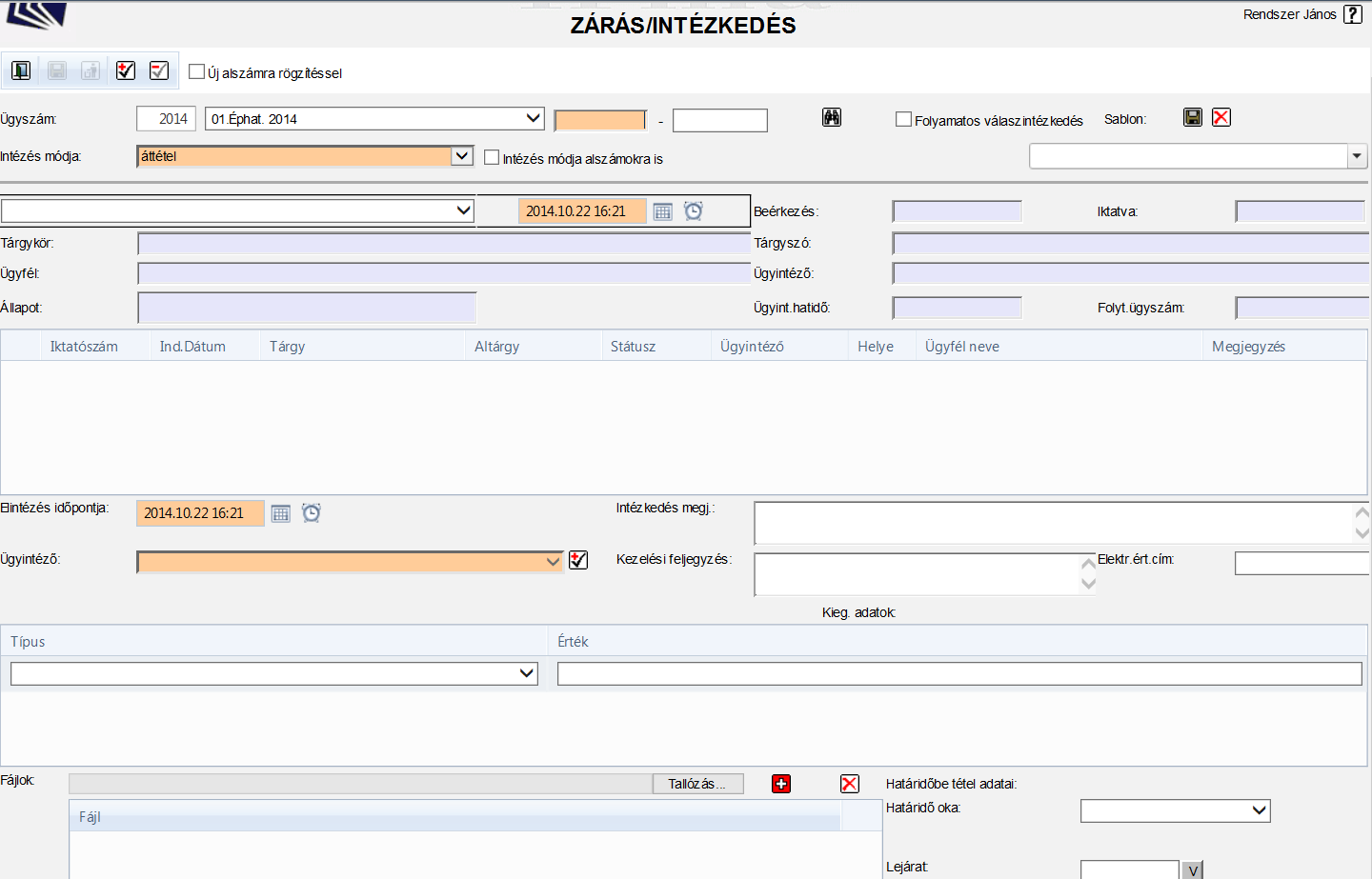Expand the 01 Éphat. 2014 dropdown
Viewport: 1372px width, 879px height.
click(x=534, y=118)
